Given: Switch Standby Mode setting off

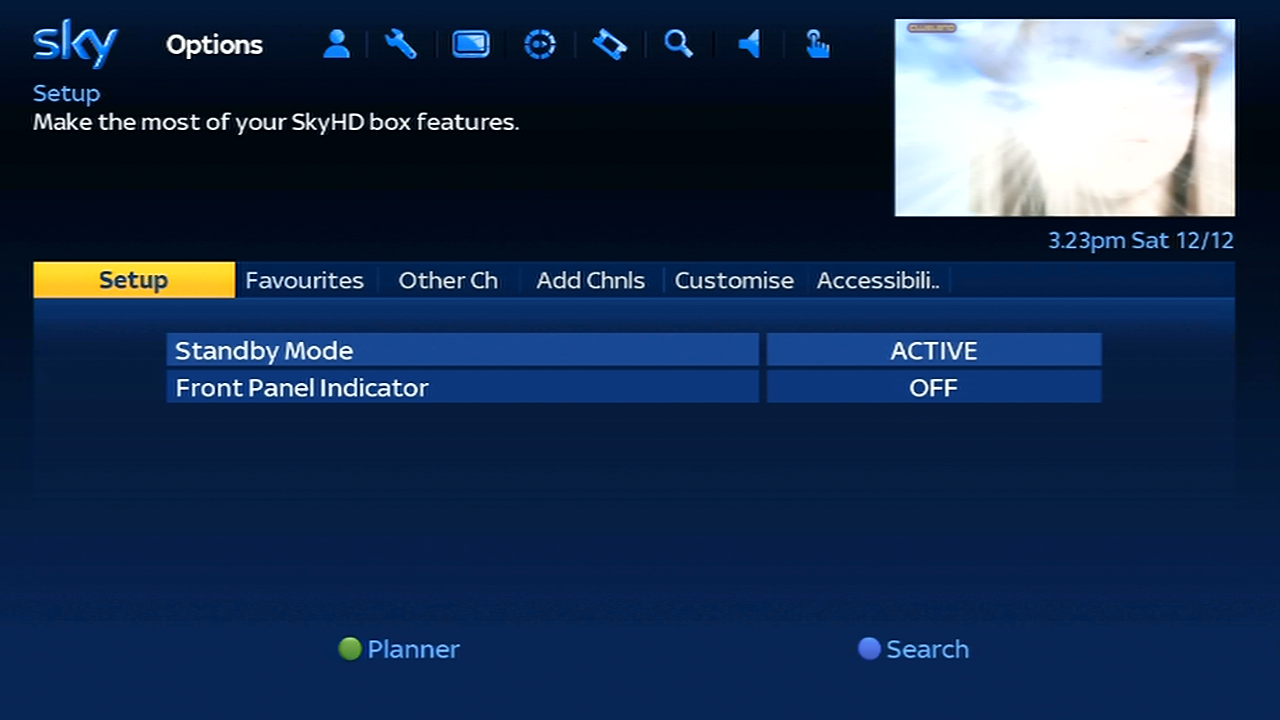Looking at the screenshot, I should coord(933,351).
